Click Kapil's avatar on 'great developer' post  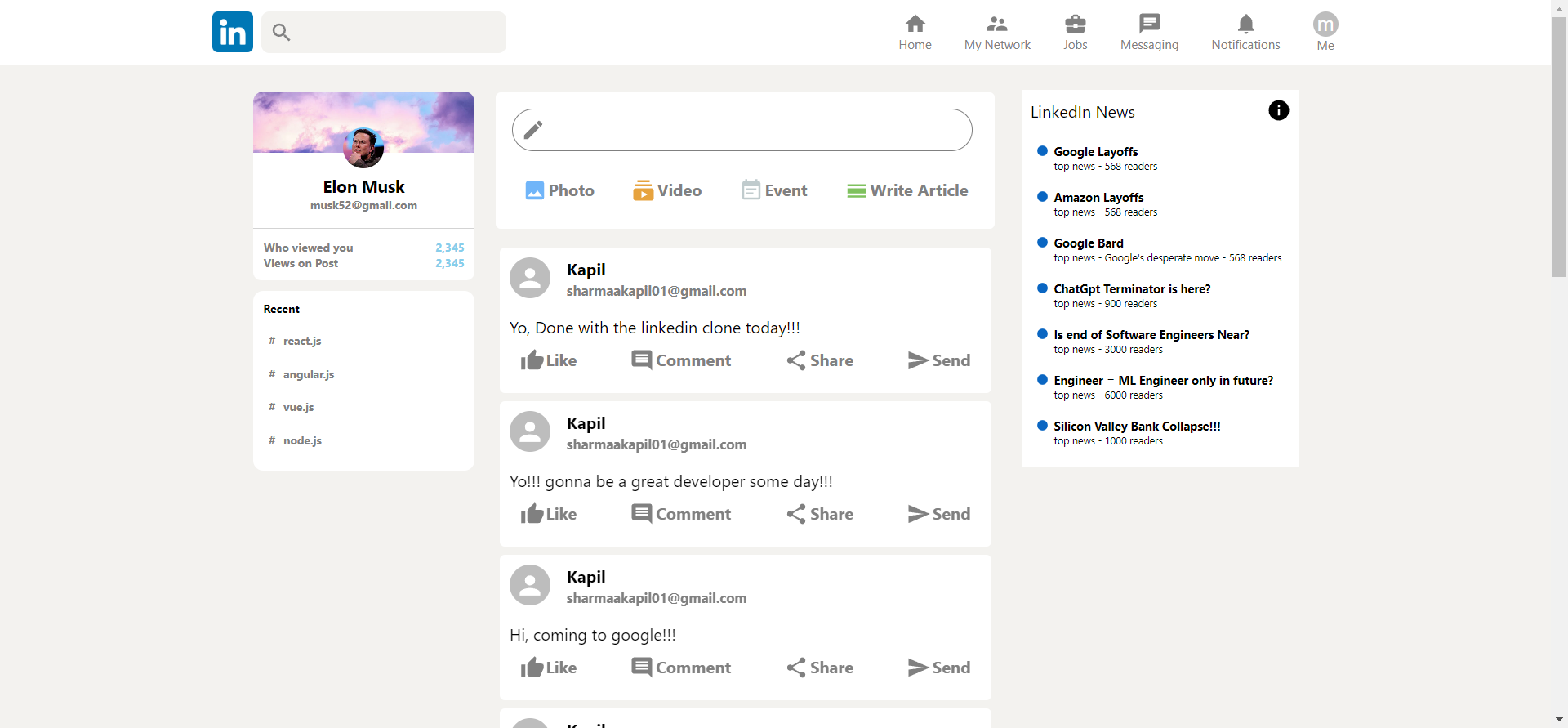pyautogui.click(x=530, y=431)
